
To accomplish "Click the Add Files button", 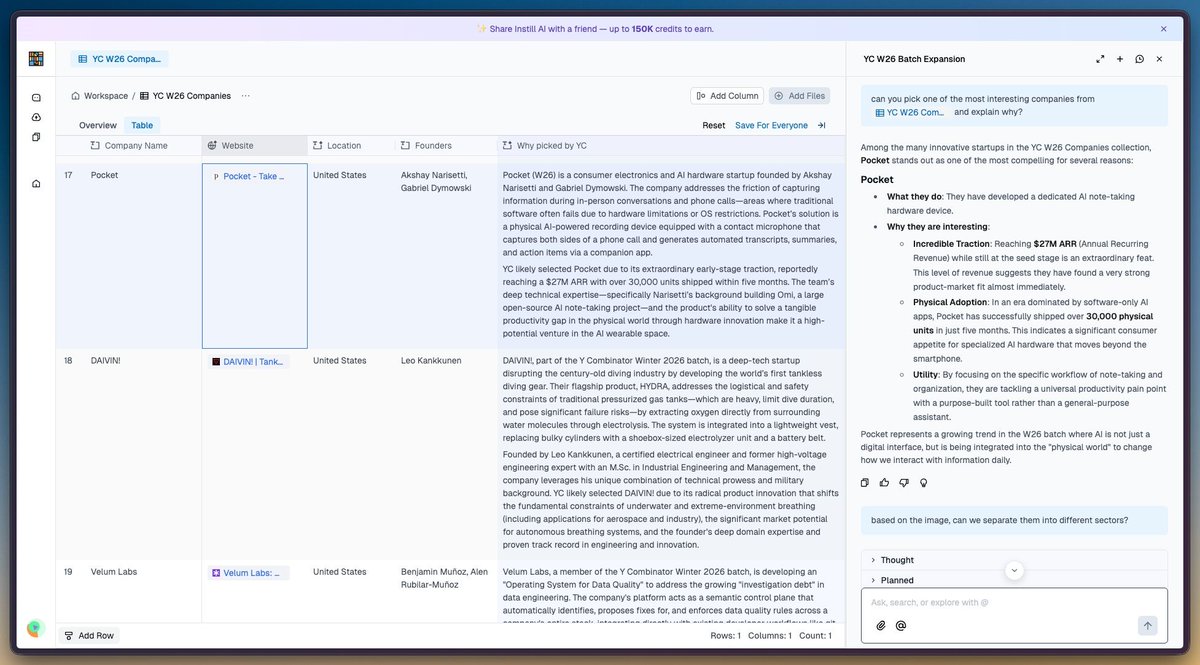I will [x=799, y=96].
